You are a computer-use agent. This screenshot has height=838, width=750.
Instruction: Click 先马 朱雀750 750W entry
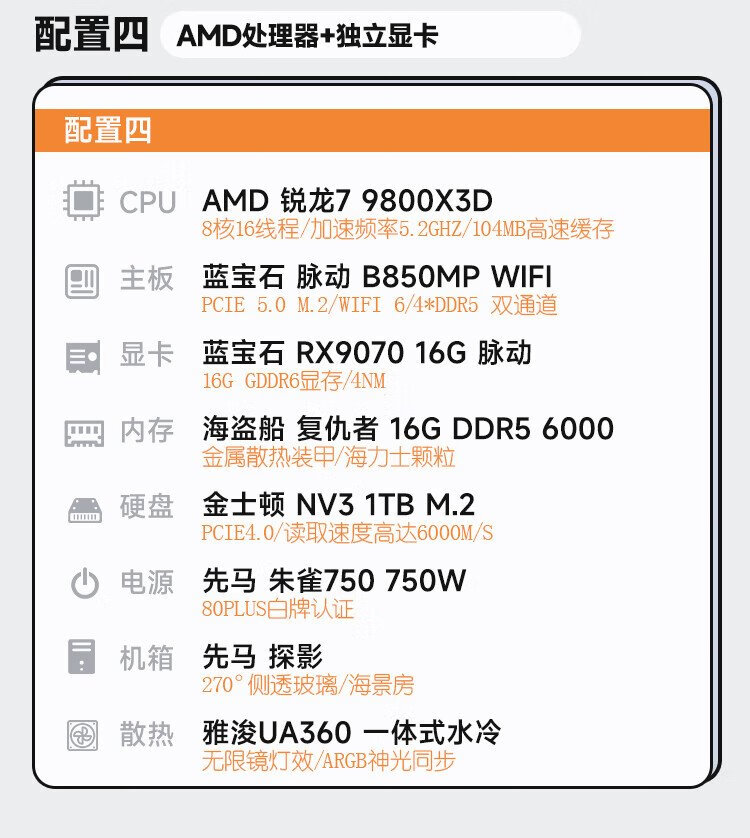[334, 581]
